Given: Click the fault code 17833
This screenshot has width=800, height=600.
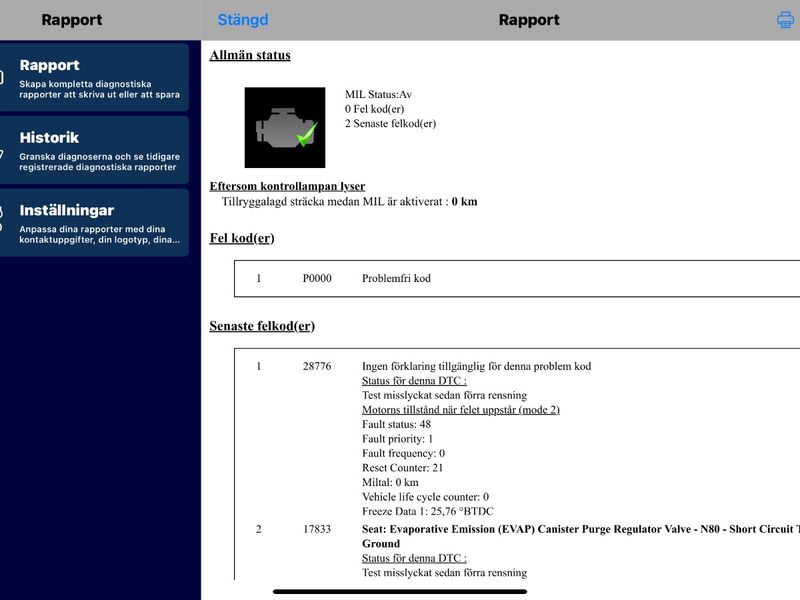Looking at the screenshot, I should click(317, 529).
